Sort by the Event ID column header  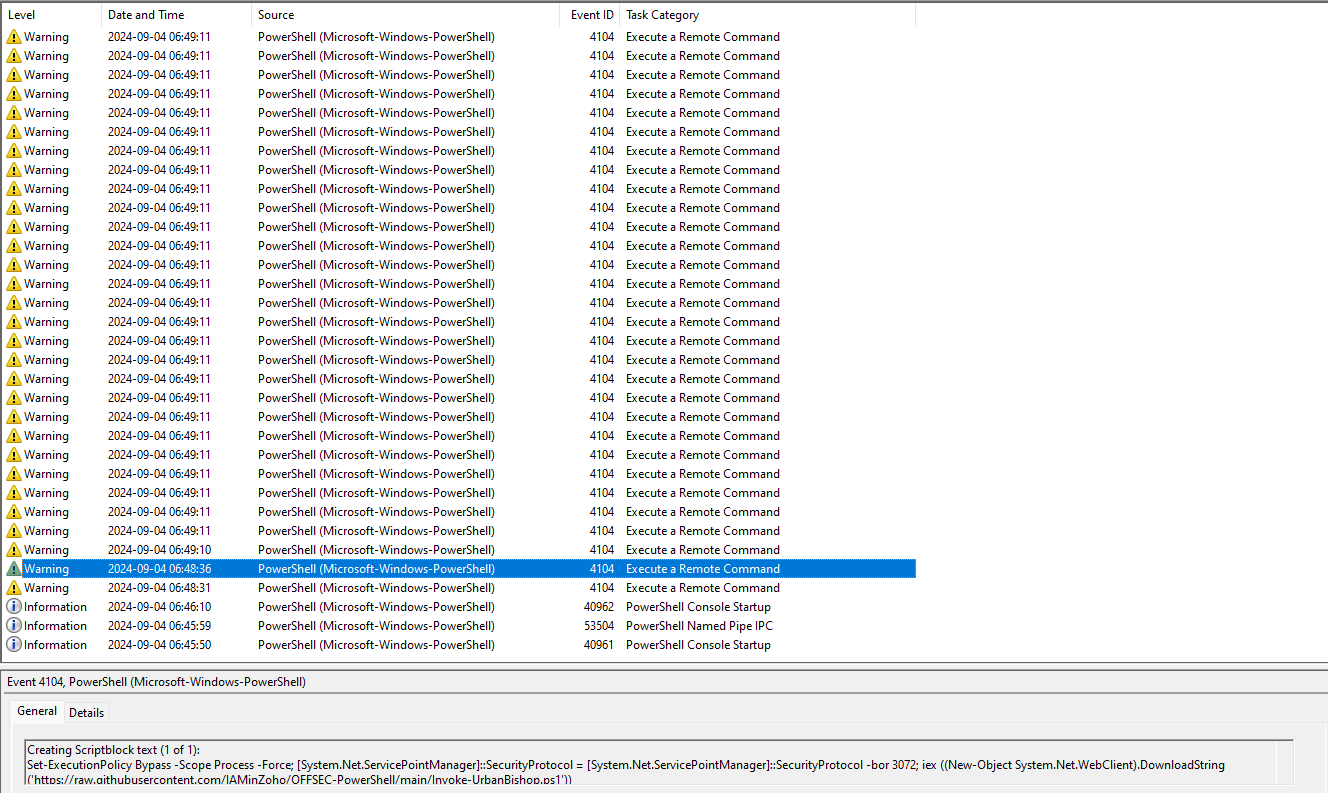[x=590, y=15]
